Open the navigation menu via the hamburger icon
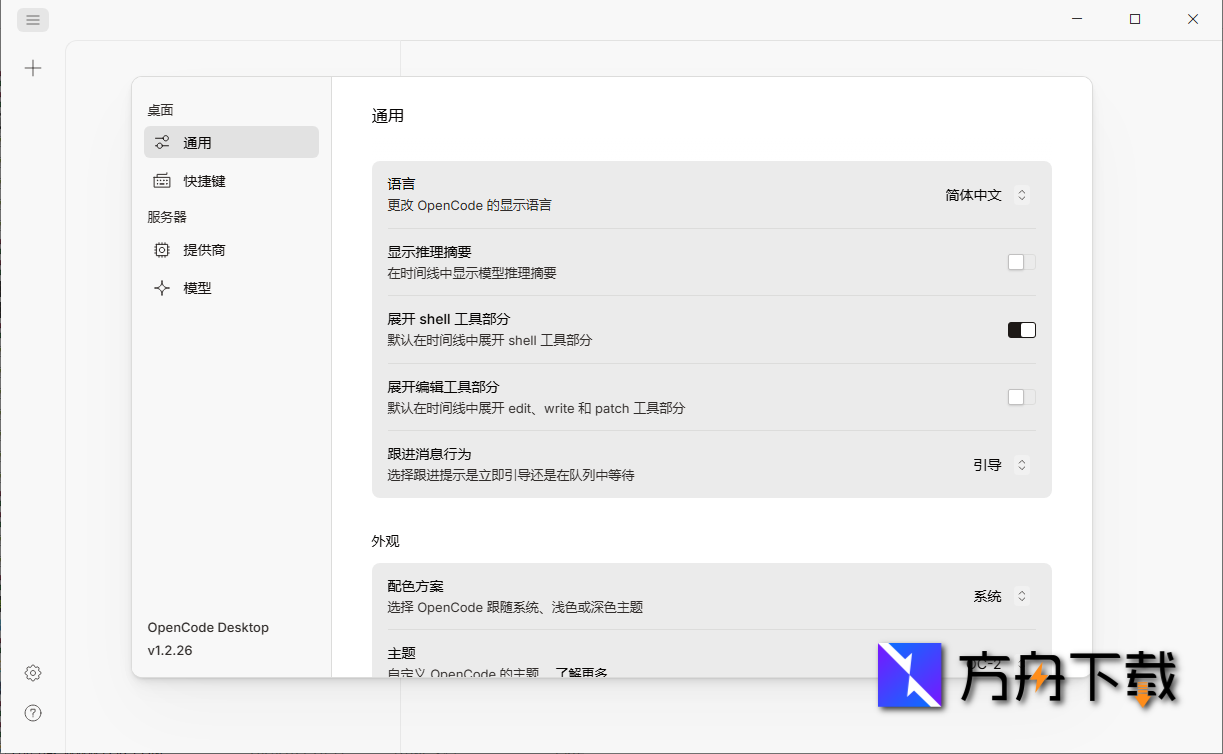 [x=32, y=19]
